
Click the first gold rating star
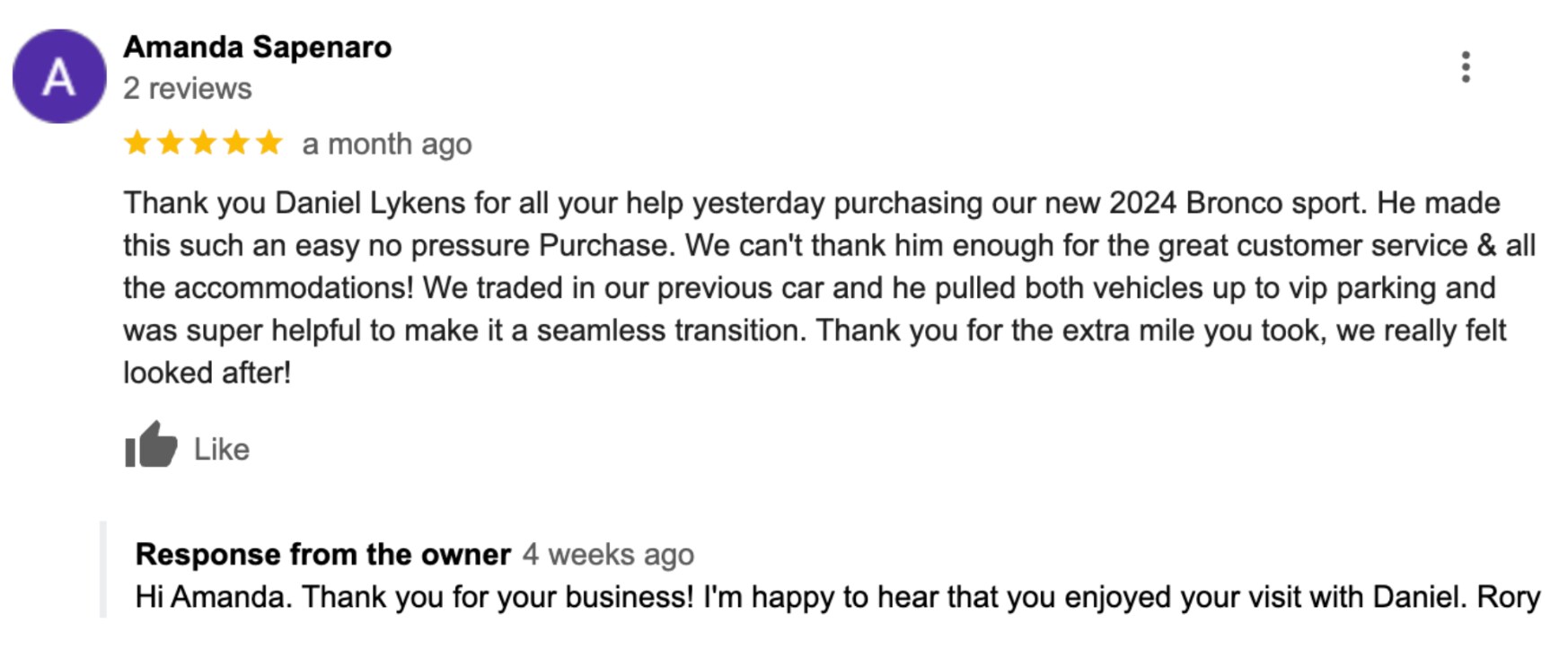point(137,143)
